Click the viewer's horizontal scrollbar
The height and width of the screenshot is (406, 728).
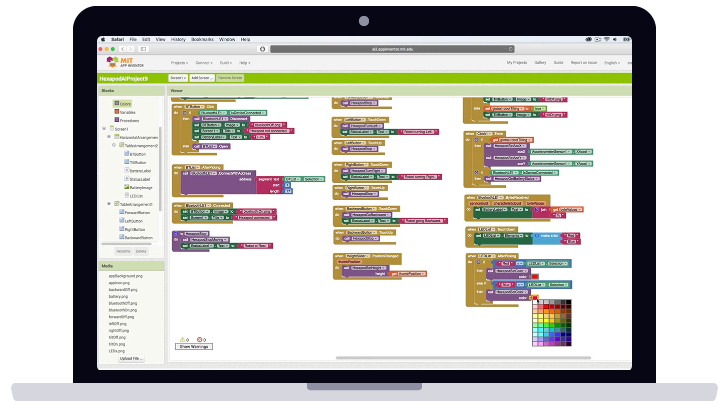click(463, 358)
